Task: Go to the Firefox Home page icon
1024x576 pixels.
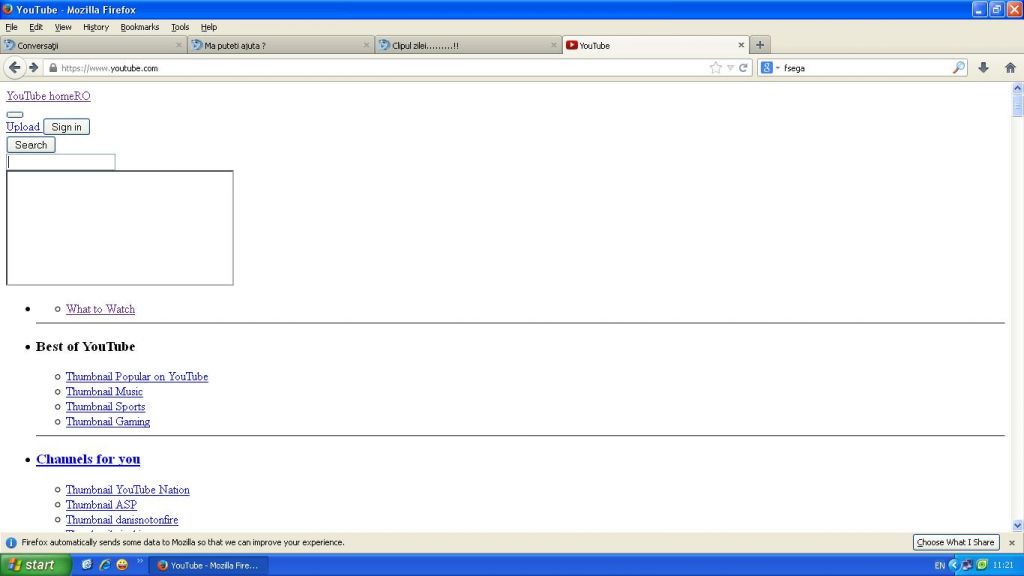Action: pos(1010,68)
